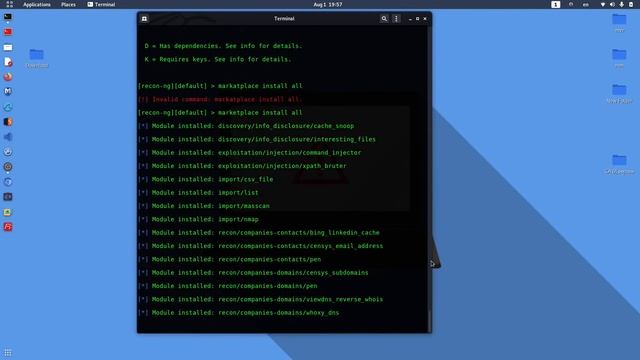Click the 'viewdns_reverse_whois' module line
The image size is (640, 360).
click(260, 299)
